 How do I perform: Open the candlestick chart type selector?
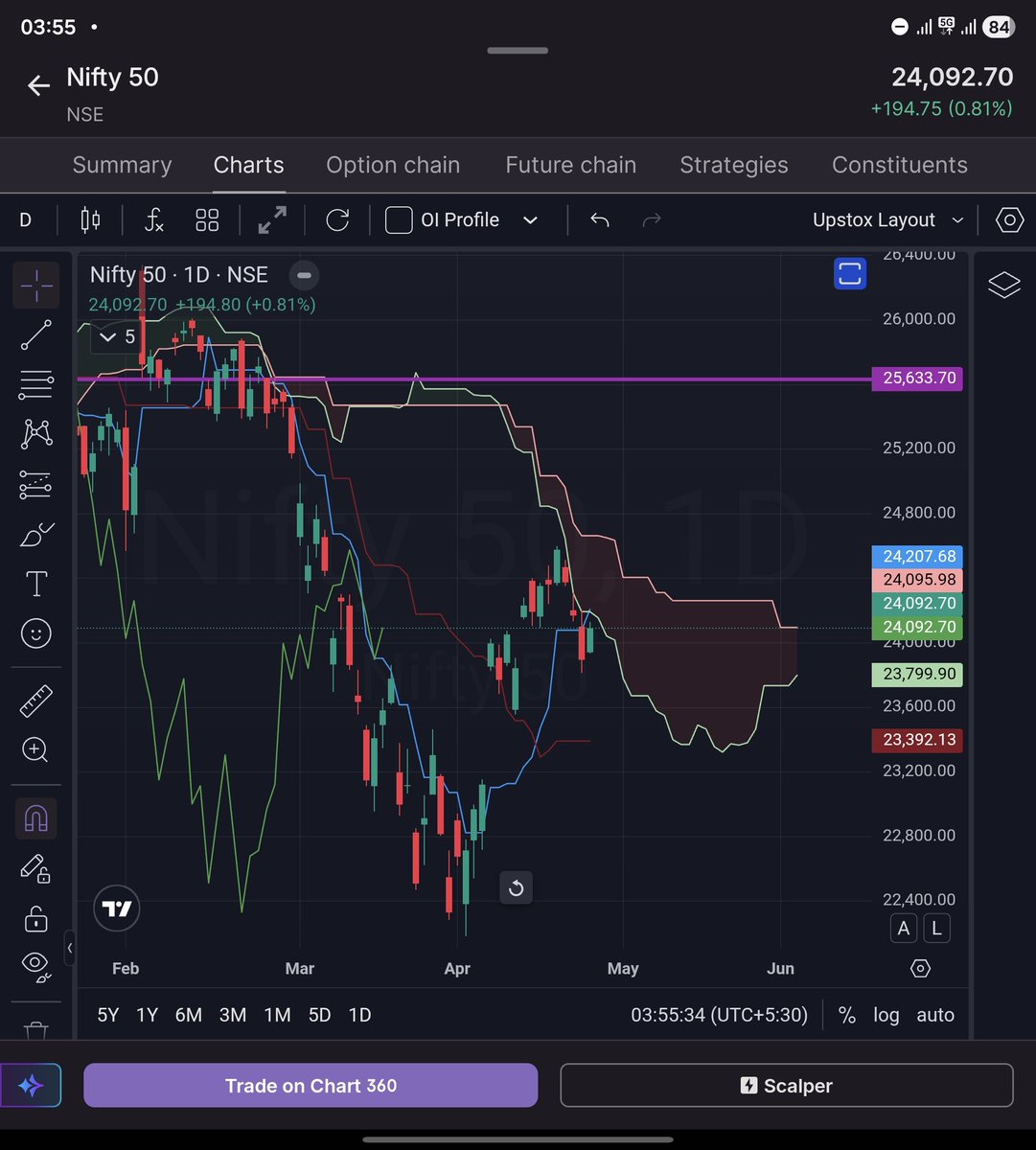pos(90,220)
